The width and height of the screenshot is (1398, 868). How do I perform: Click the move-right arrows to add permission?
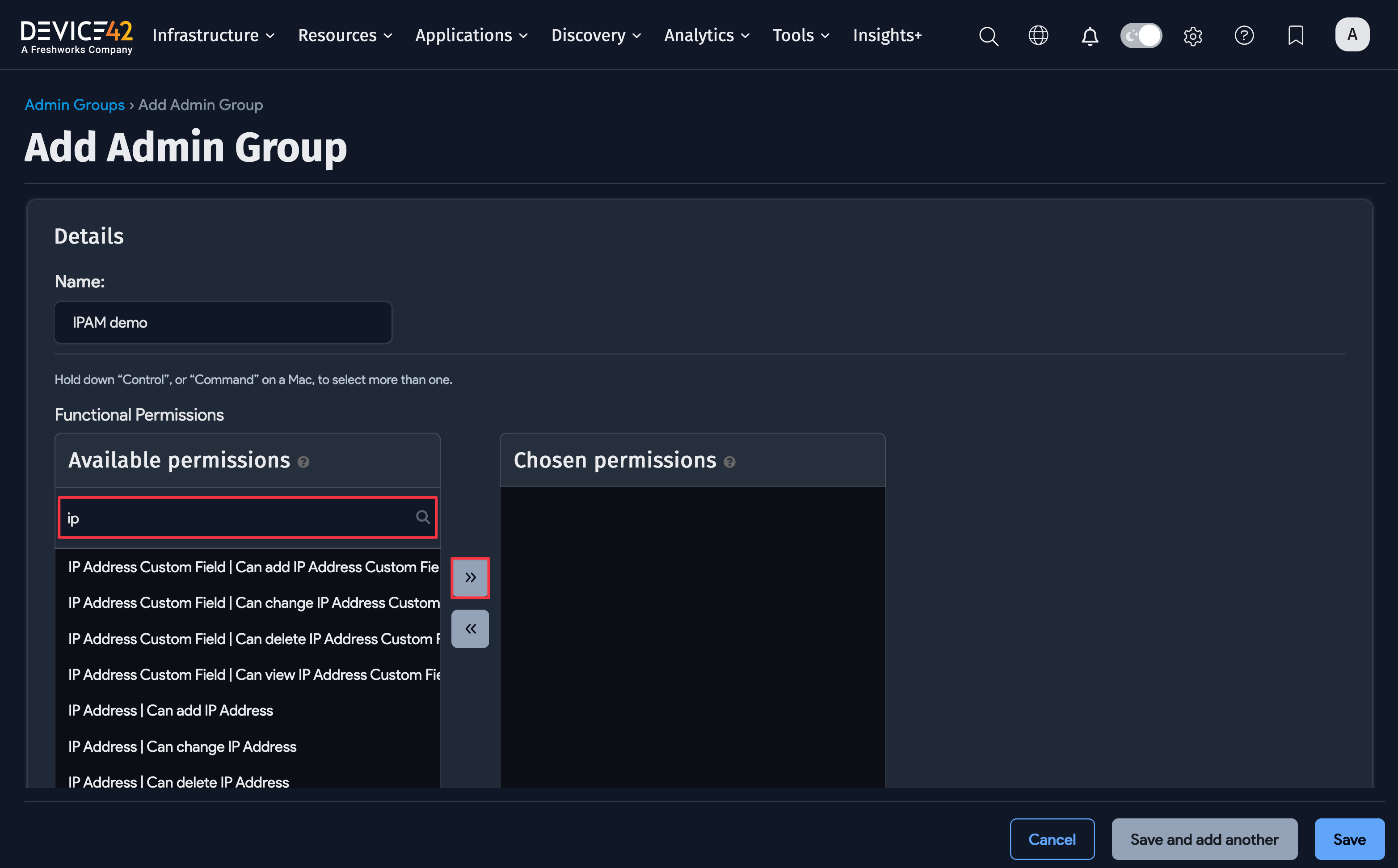[x=469, y=578]
